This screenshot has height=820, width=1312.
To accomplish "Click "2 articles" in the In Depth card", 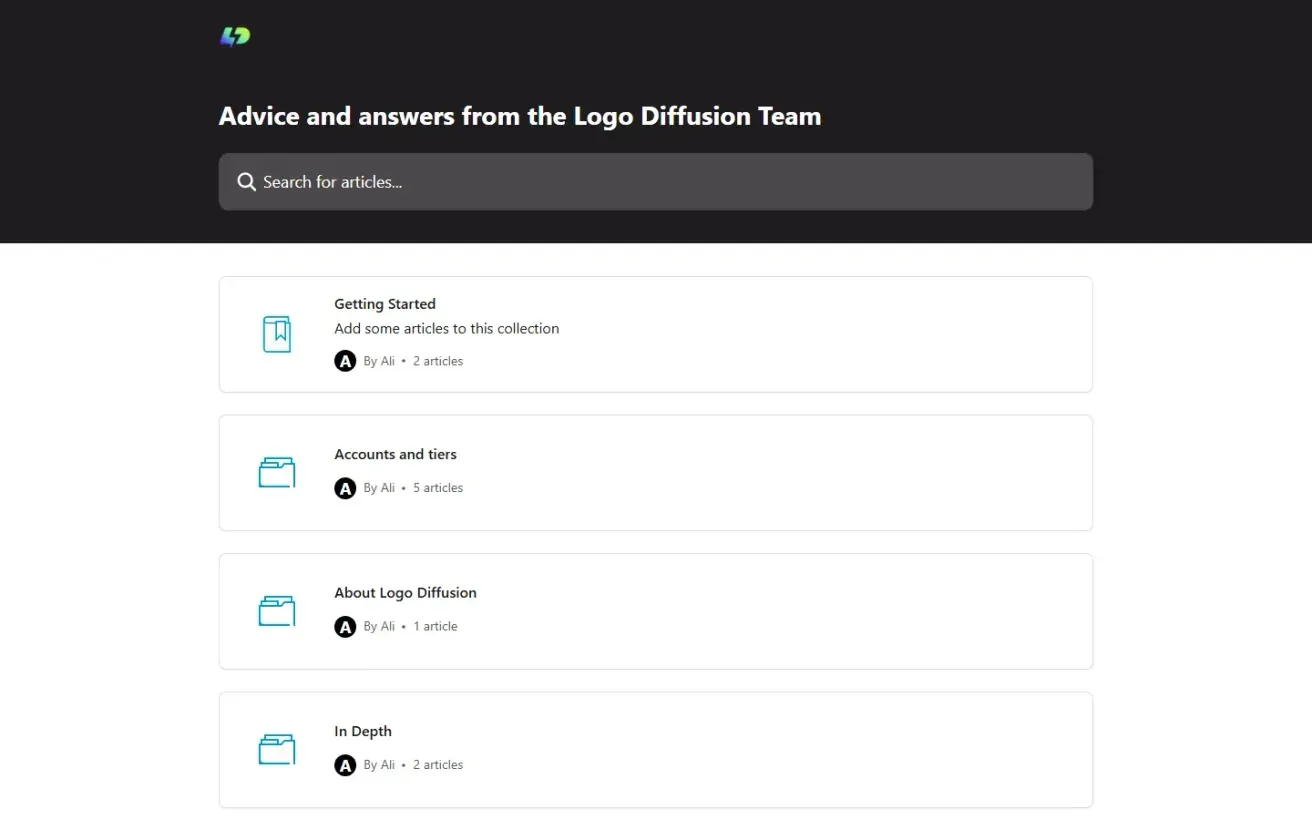I will 438,765.
